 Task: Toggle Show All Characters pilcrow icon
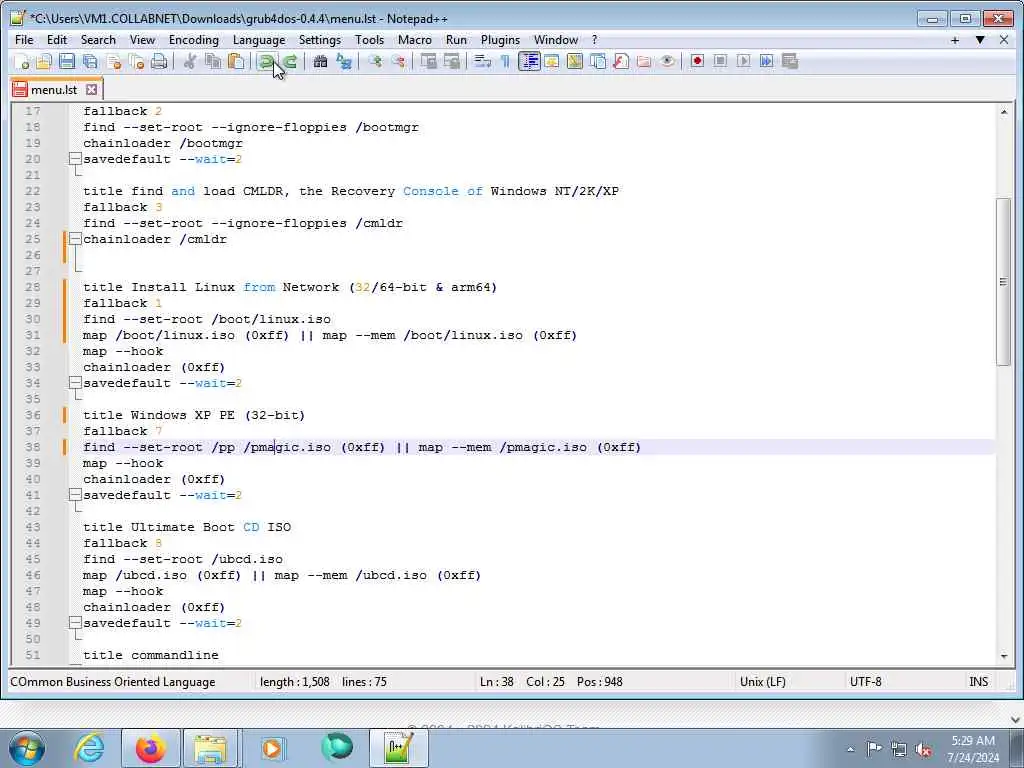click(x=505, y=61)
